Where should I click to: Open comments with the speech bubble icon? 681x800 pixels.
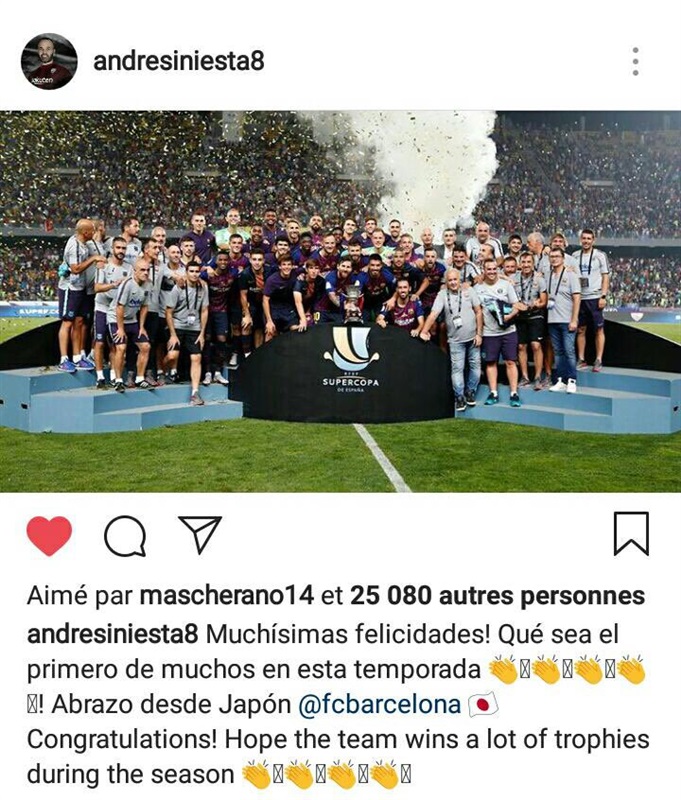[125, 535]
